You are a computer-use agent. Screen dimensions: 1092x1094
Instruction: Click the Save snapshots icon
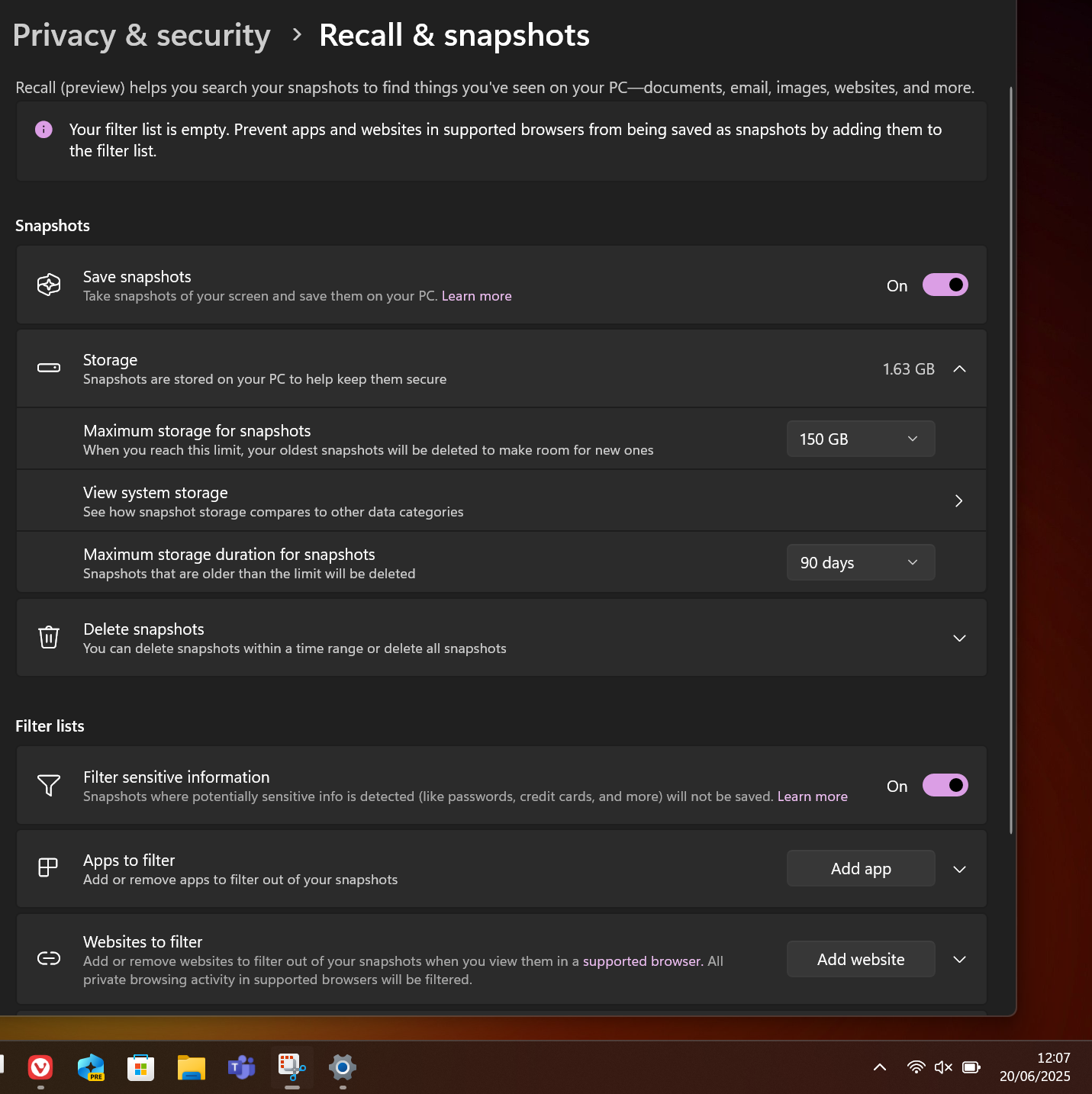tap(49, 285)
